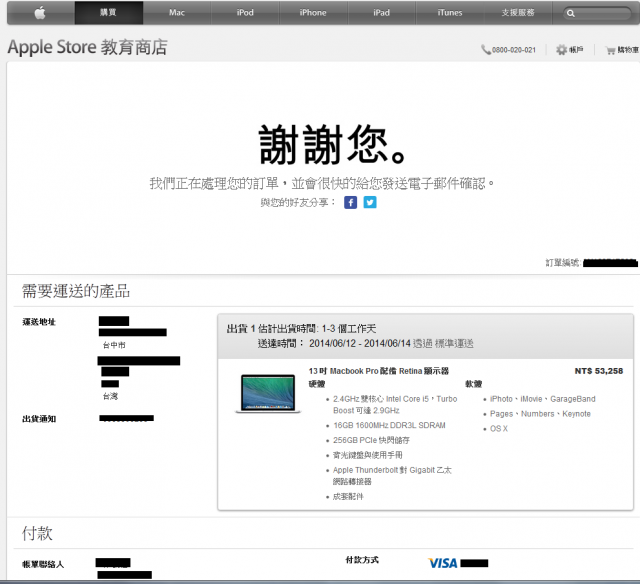Click the Pages、Numbers、Keynote software line
The height and width of the screenshot is (584, 640).
pos(540,414)
